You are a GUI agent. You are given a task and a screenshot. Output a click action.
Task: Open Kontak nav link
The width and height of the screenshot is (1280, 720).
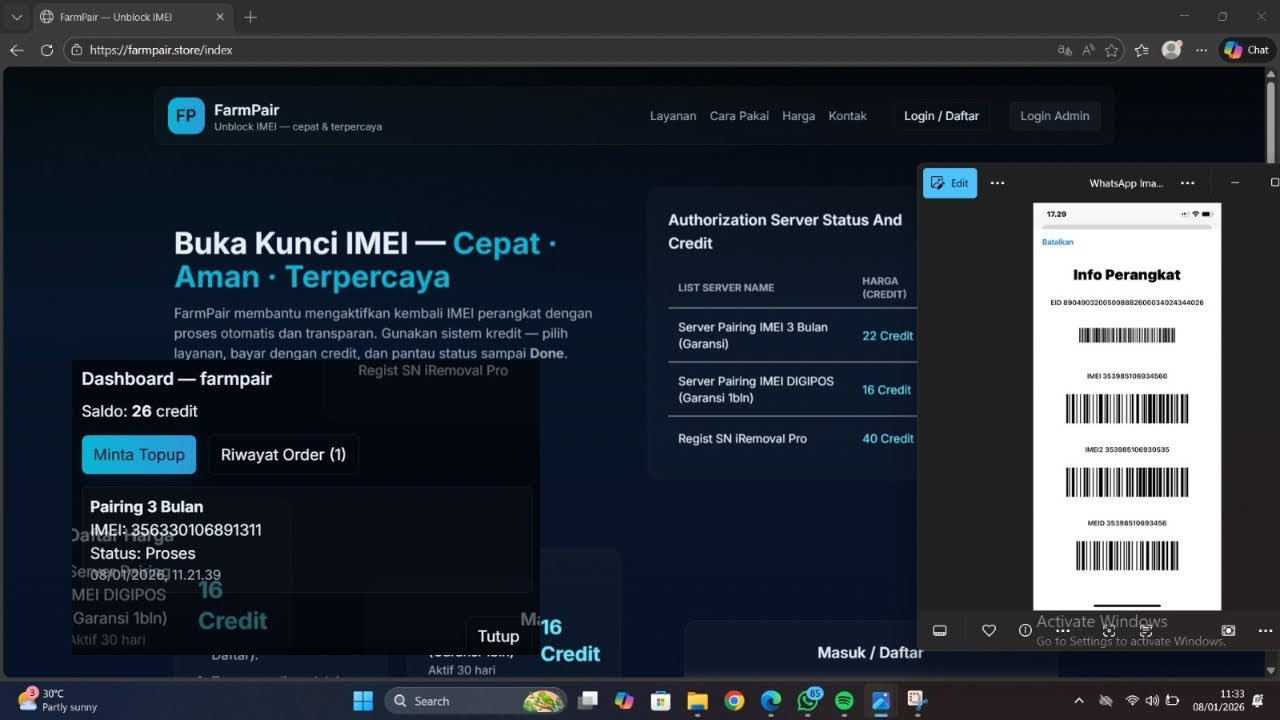pyautogui.click(x=848, y=116)
